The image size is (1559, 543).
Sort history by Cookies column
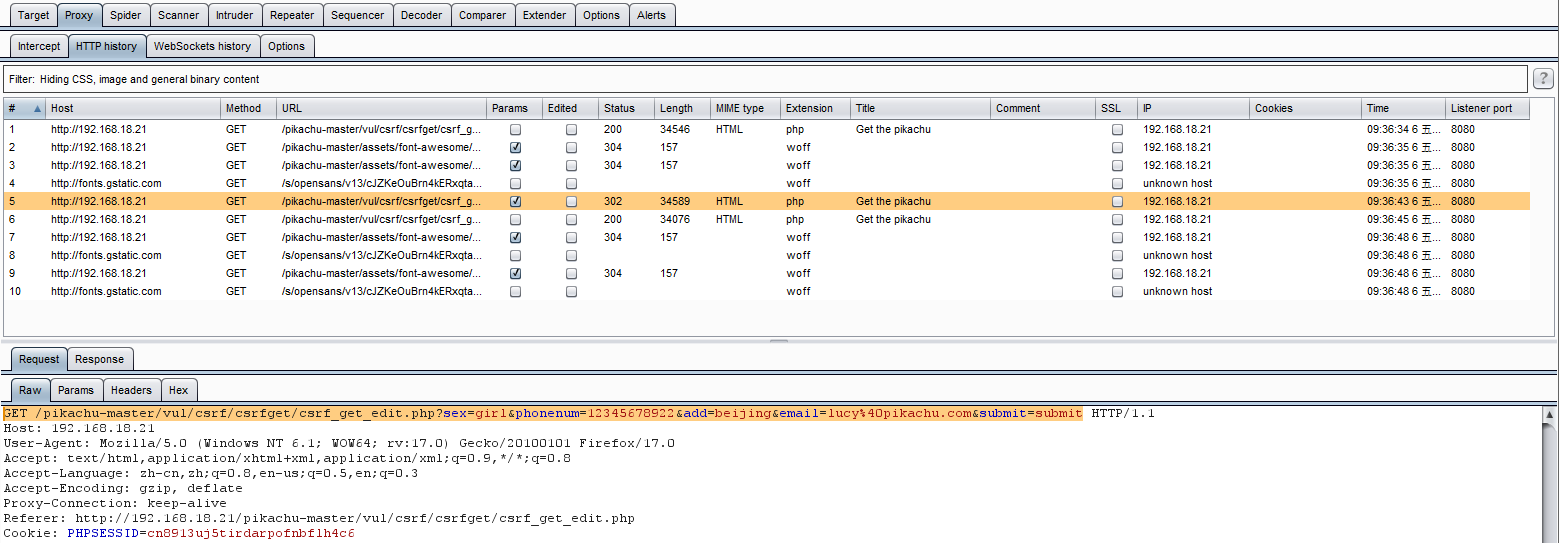1305,108
